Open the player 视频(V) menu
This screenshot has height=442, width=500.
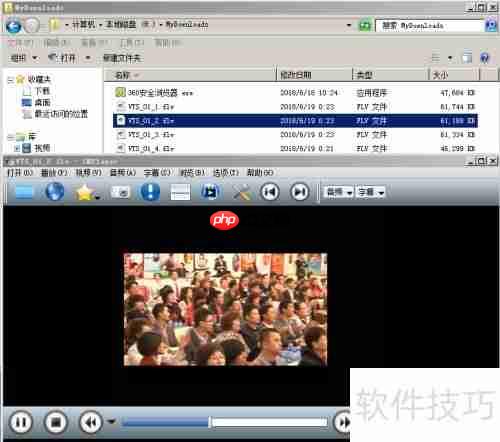pos(88,173)
